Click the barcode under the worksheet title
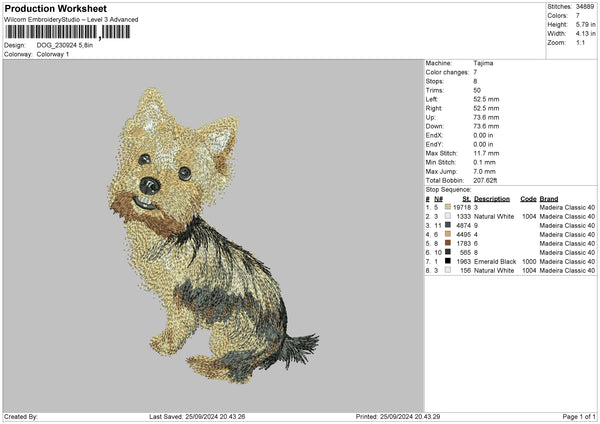This screenshot has width=600, height=424. (x=67, y=32)
